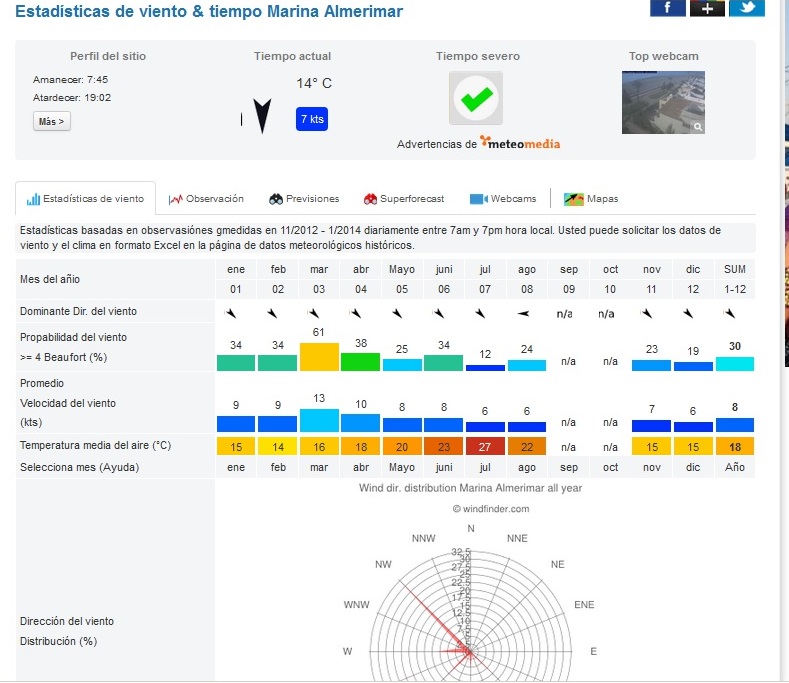Click the plus share icon
Viewport: 789px width, 683px height.
[x=707, y=8]
